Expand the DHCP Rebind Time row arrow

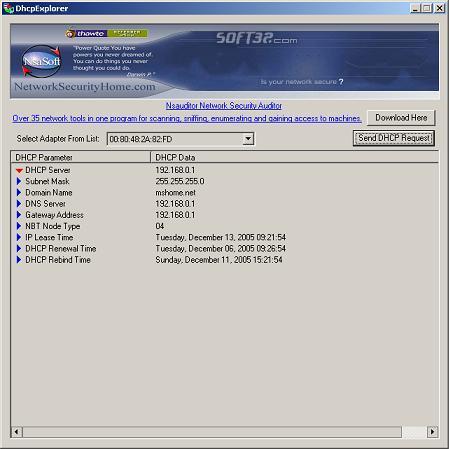pos(19,260)
